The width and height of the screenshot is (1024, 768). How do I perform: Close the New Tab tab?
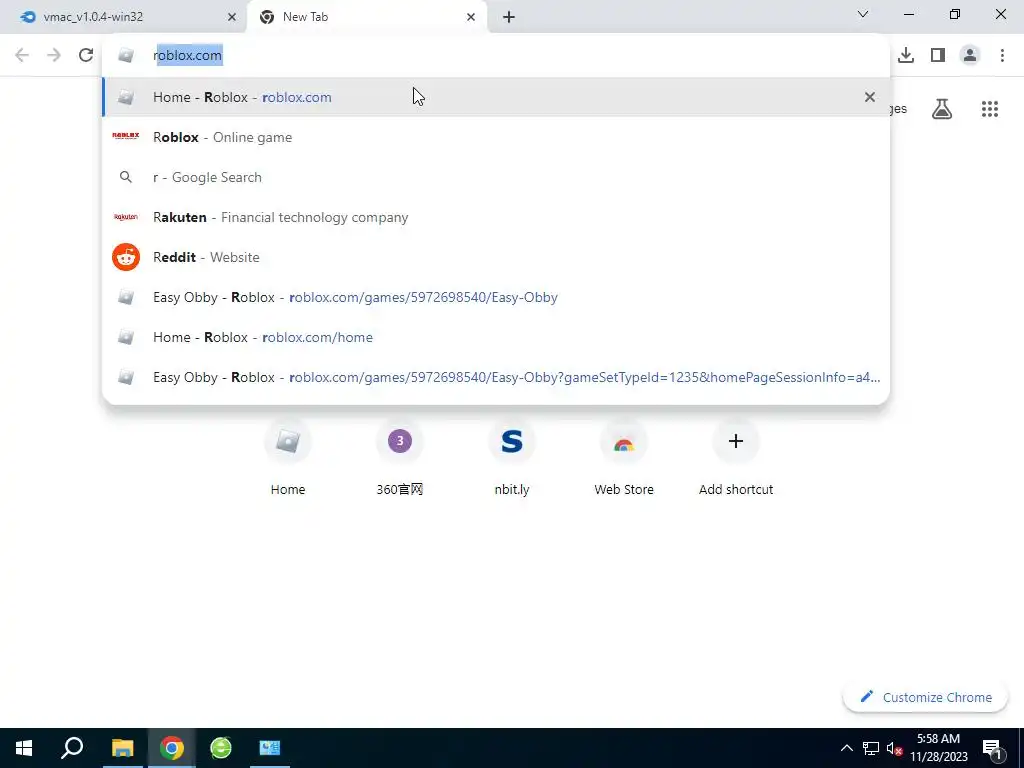tap(471, 17)
